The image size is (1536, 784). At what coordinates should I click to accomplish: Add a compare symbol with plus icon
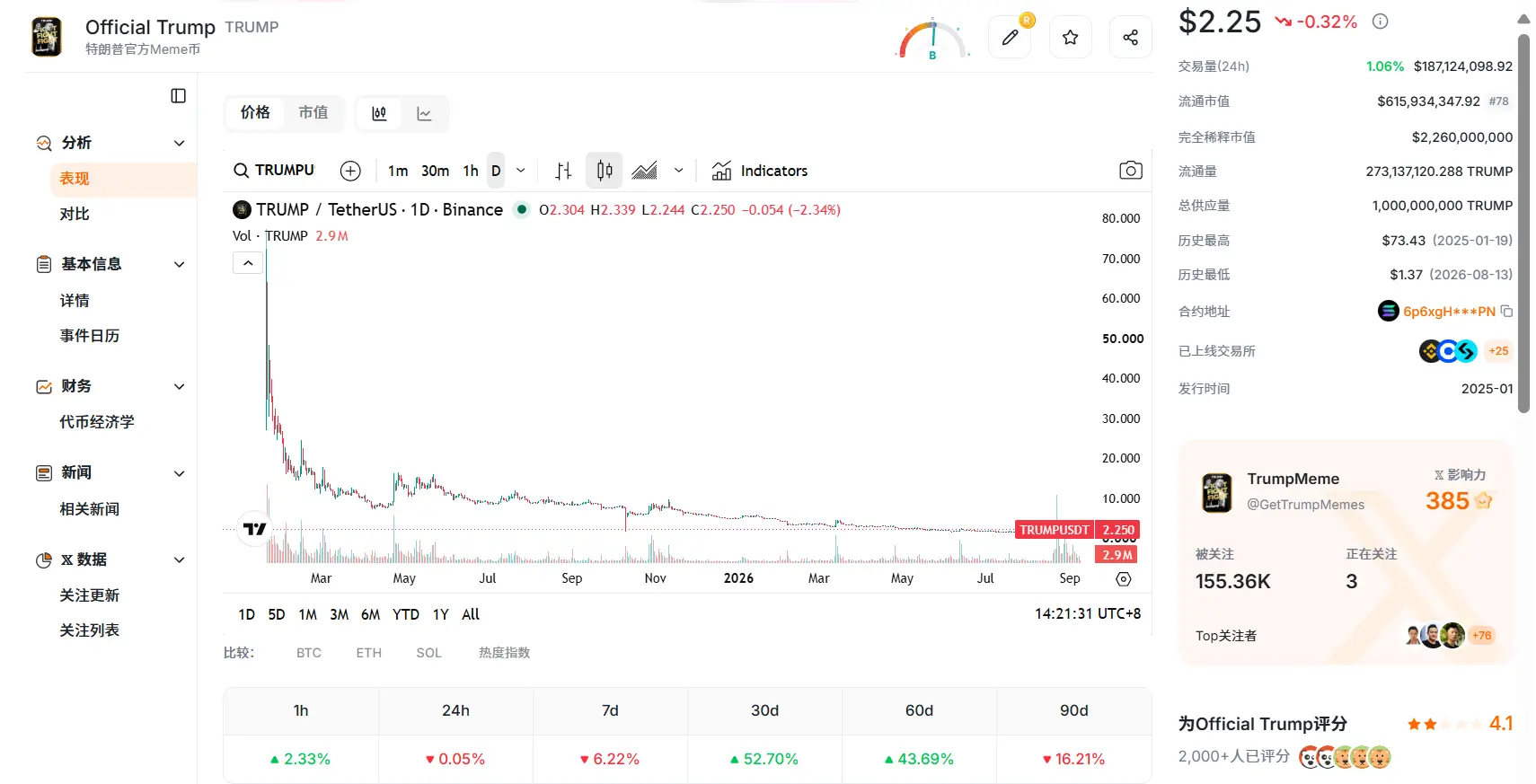click(x=350, y=171)
